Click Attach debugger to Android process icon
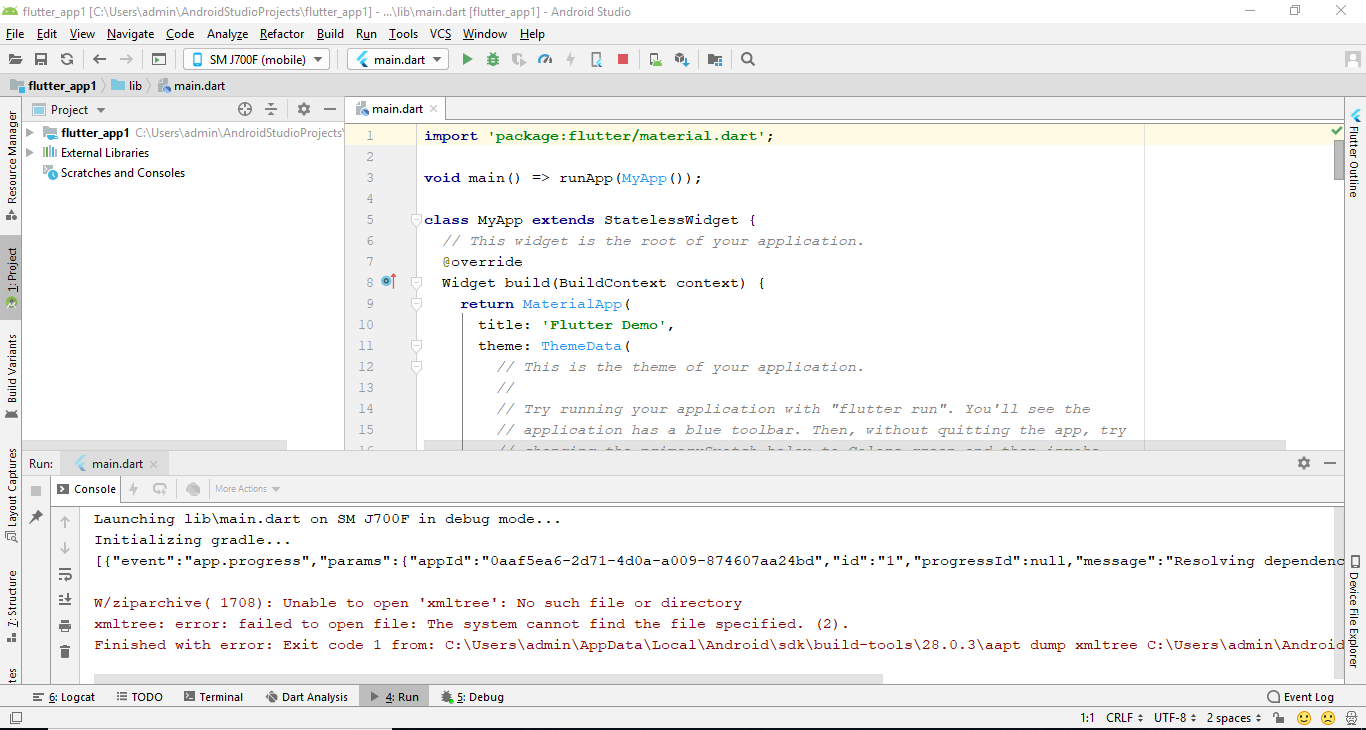The image size is (1366, 730). click(597, 60)
